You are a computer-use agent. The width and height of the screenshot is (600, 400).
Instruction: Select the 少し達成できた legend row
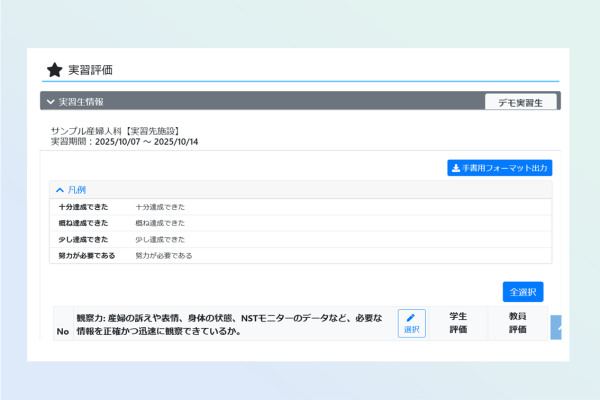point(300,240)
